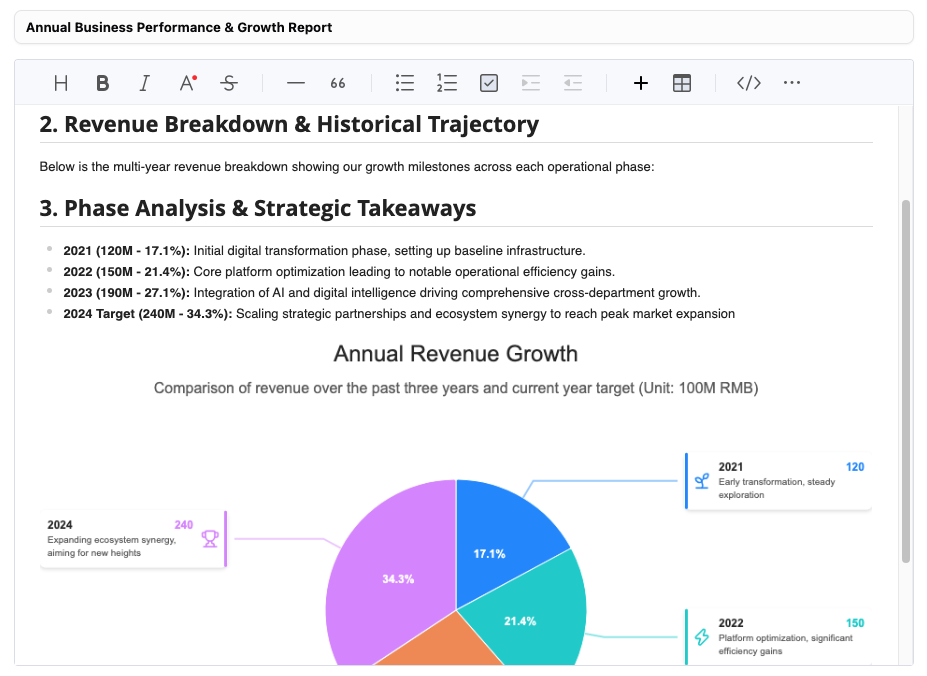Click the Annual Revenue Growth chart title
This screenshot has width=927, height=676.
tap(455, 354)
